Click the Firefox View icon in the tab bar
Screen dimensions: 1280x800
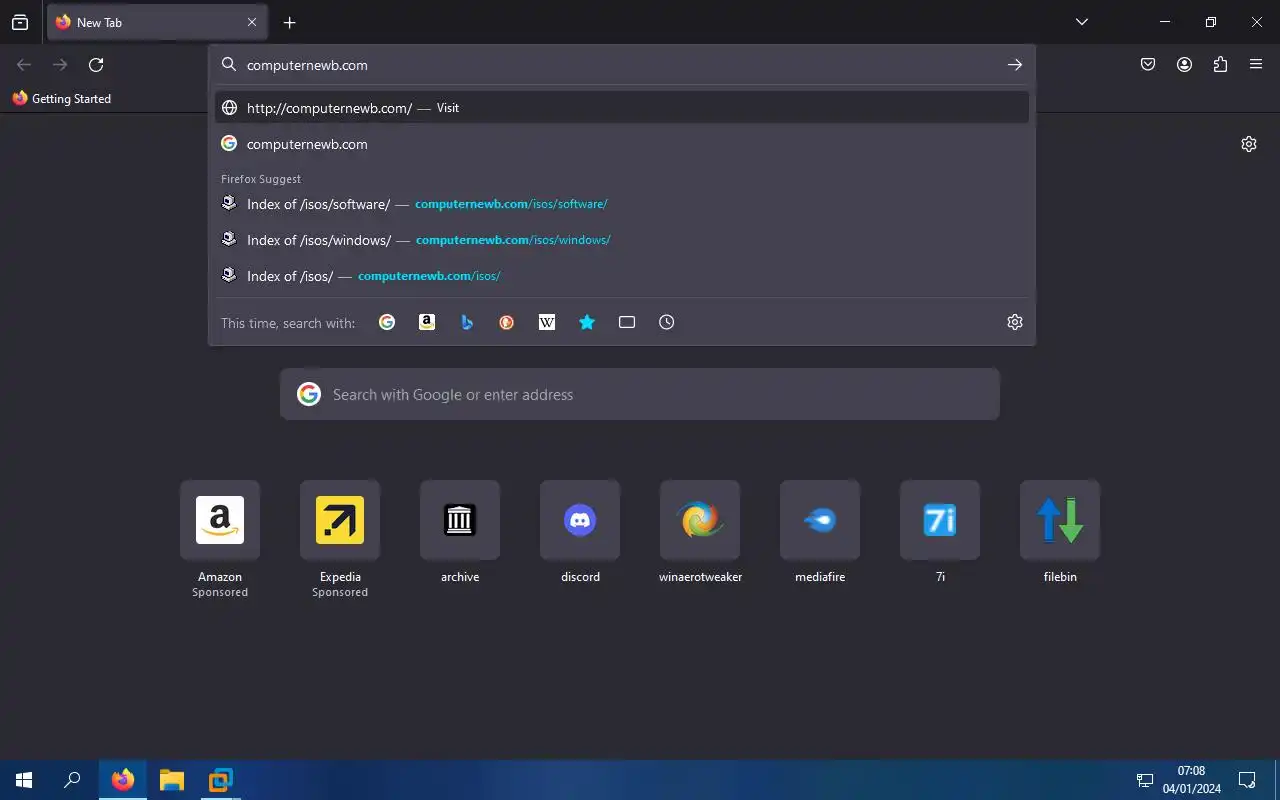point(20,22)
